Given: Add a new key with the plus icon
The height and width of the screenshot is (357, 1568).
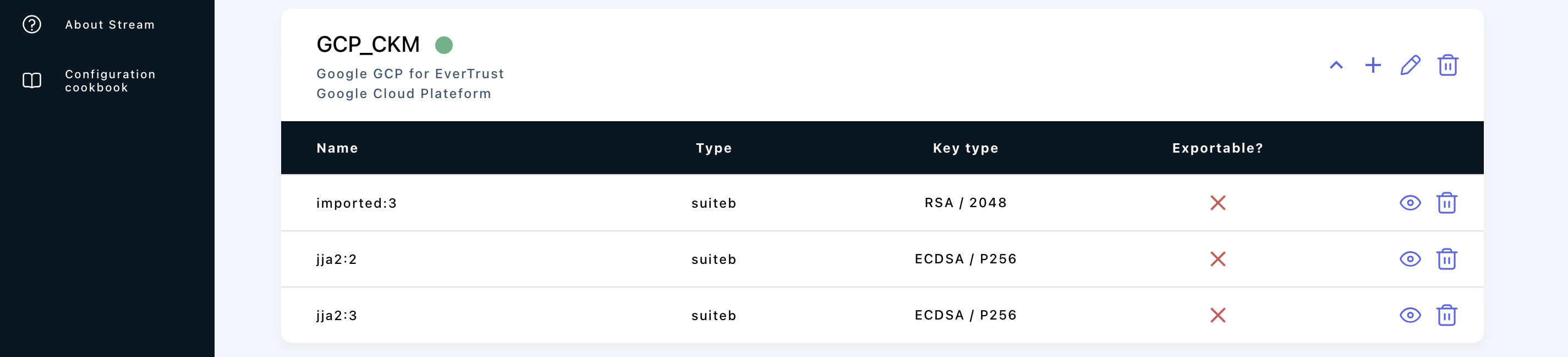Looking at the screenshot, I should pos(1374,66).
